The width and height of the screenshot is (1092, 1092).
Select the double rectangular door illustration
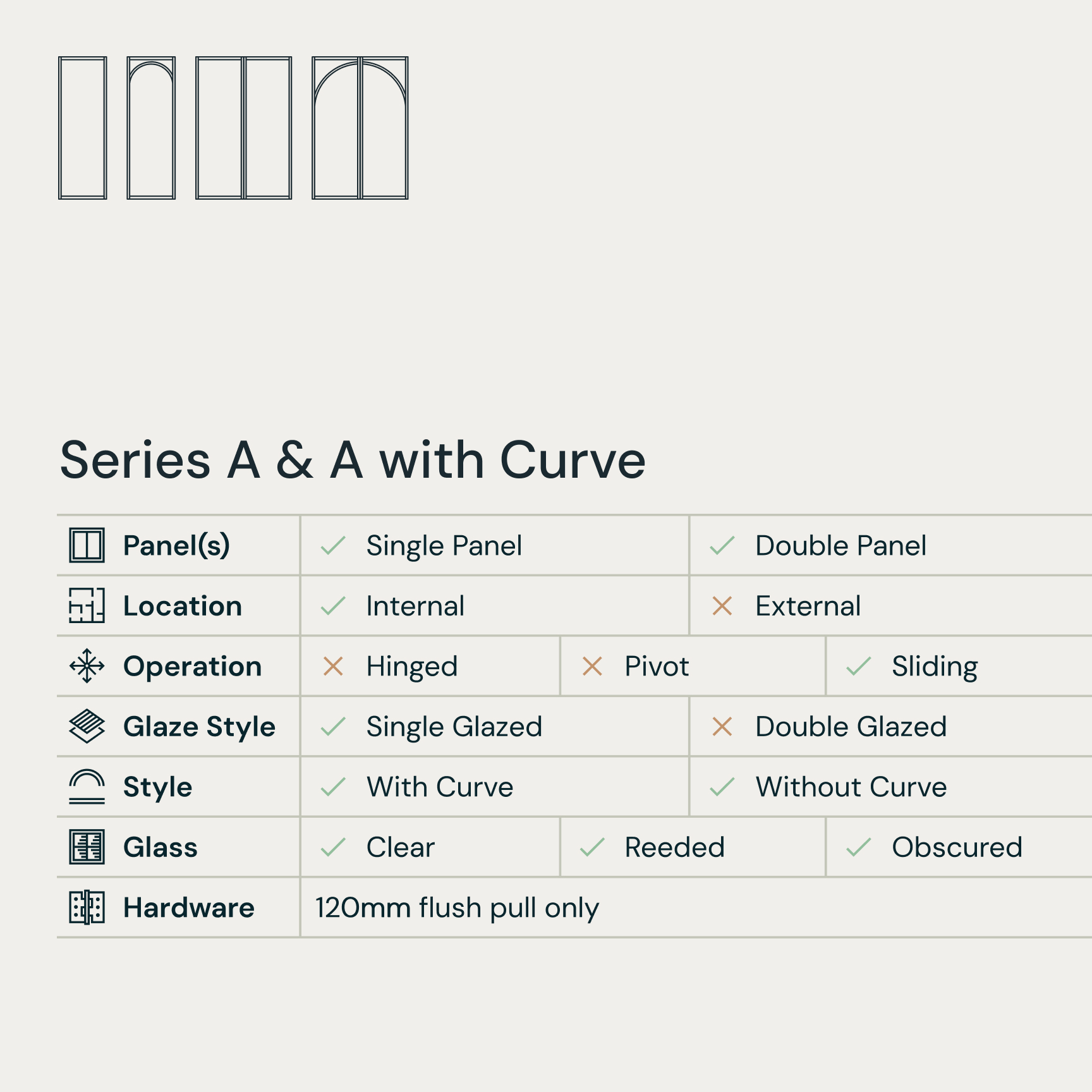point(244,128)
